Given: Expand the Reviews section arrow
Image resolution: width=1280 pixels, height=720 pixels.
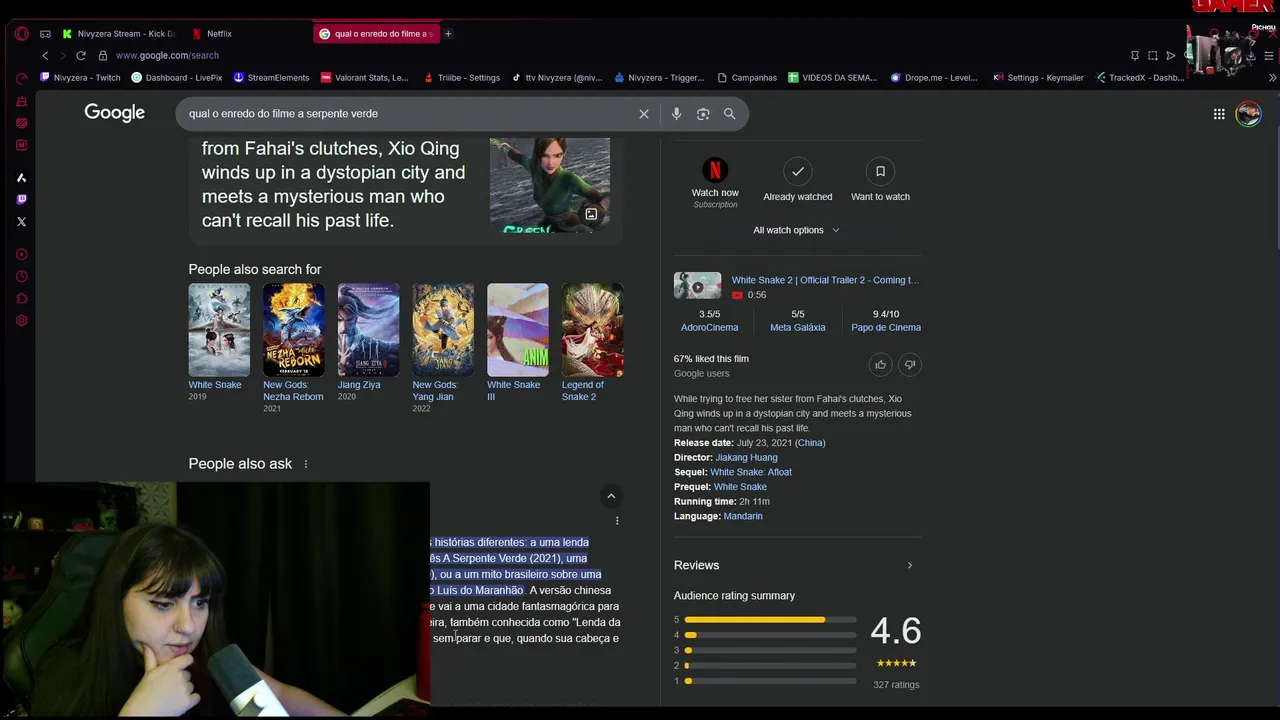Looking at the screenshot, I should click(909, 566).
